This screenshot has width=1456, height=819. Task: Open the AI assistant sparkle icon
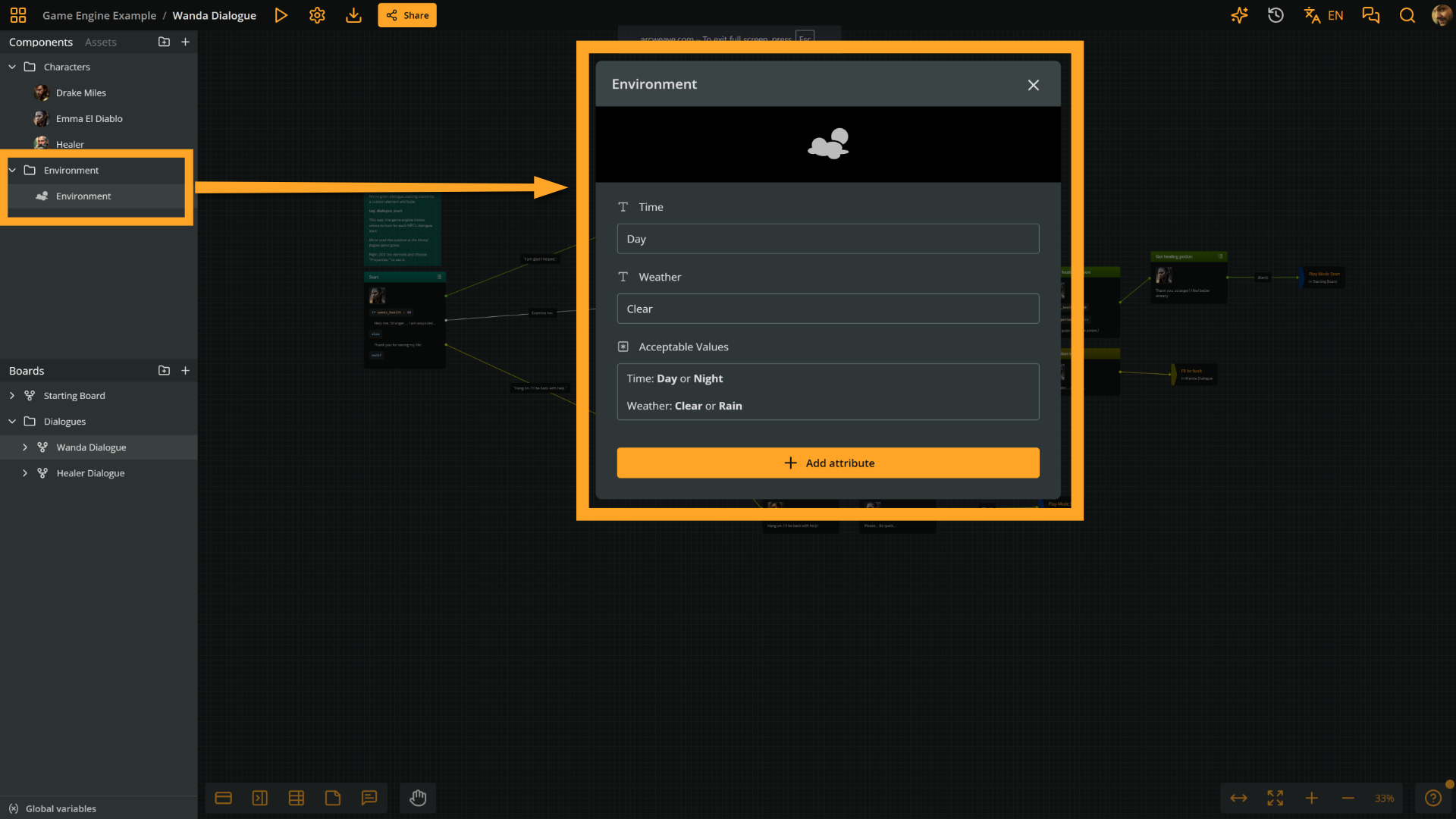coord(1239,15)
